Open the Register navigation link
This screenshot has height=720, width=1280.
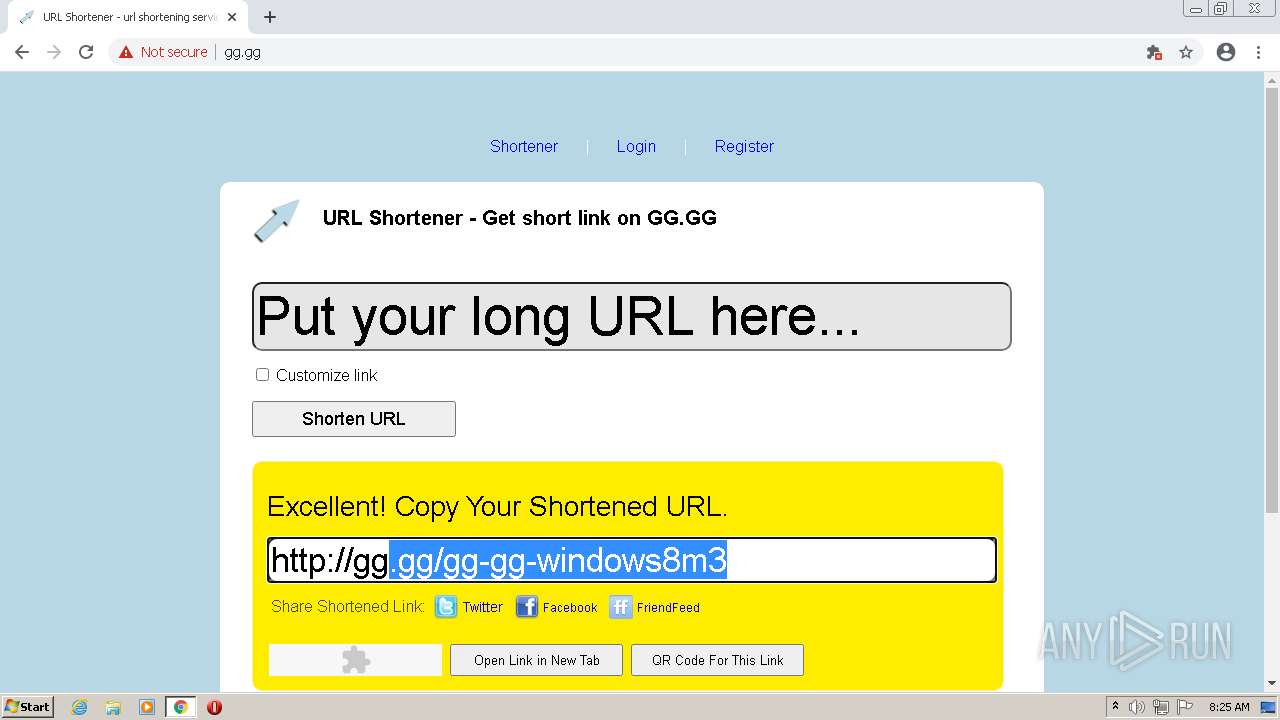(744, 146)
